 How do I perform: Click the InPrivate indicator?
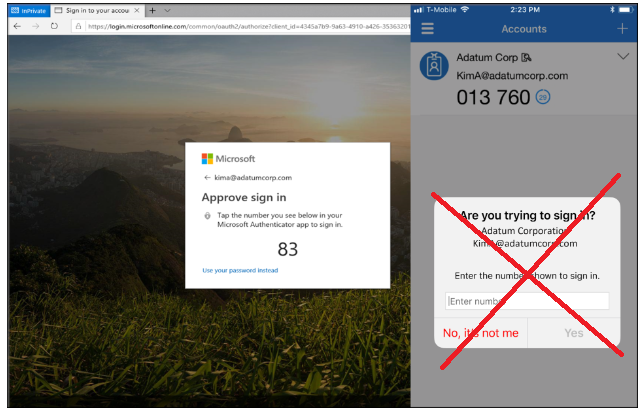click(29, 11)
